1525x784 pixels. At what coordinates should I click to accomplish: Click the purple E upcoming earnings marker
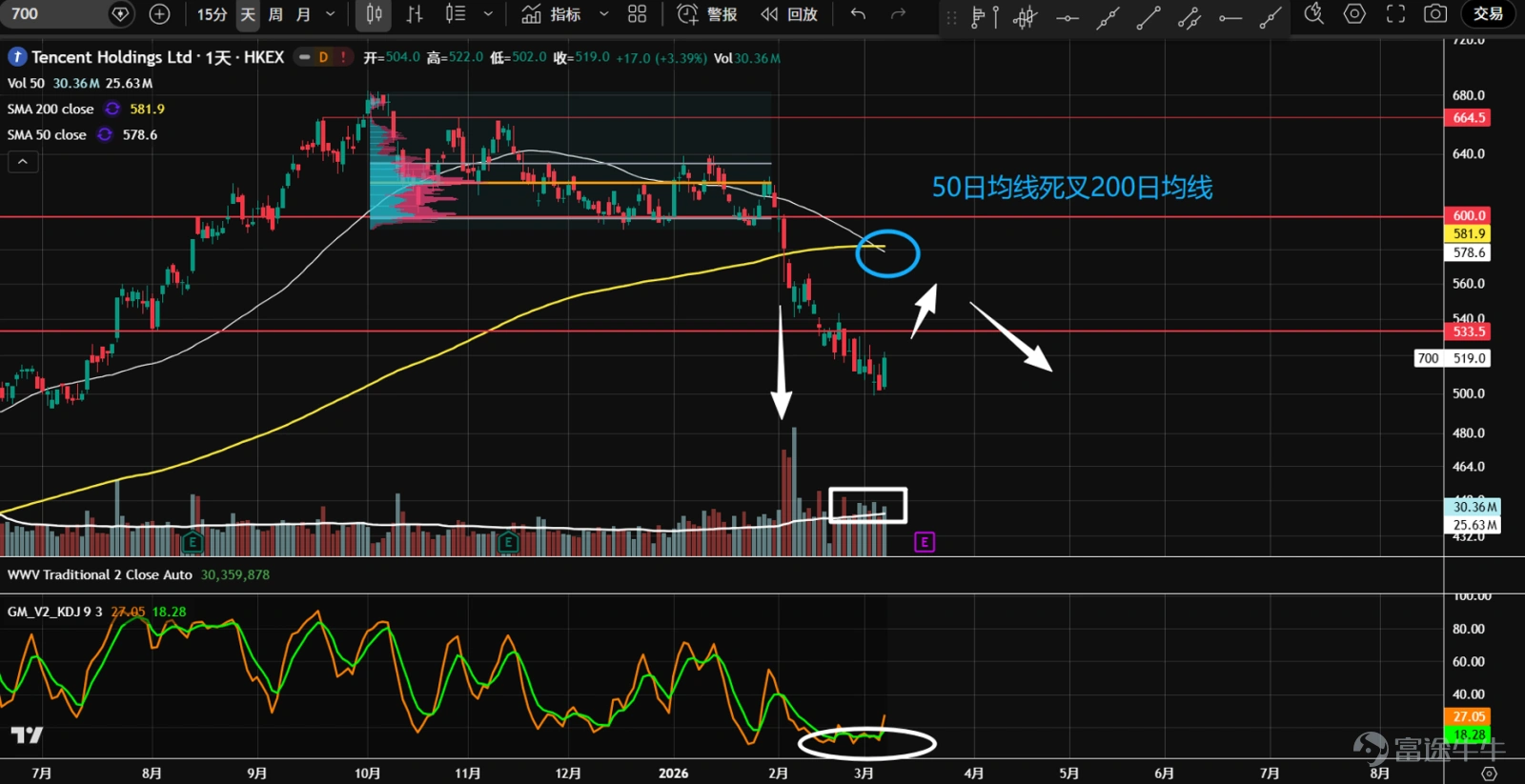pyautogui.click(x=924, y=542)
